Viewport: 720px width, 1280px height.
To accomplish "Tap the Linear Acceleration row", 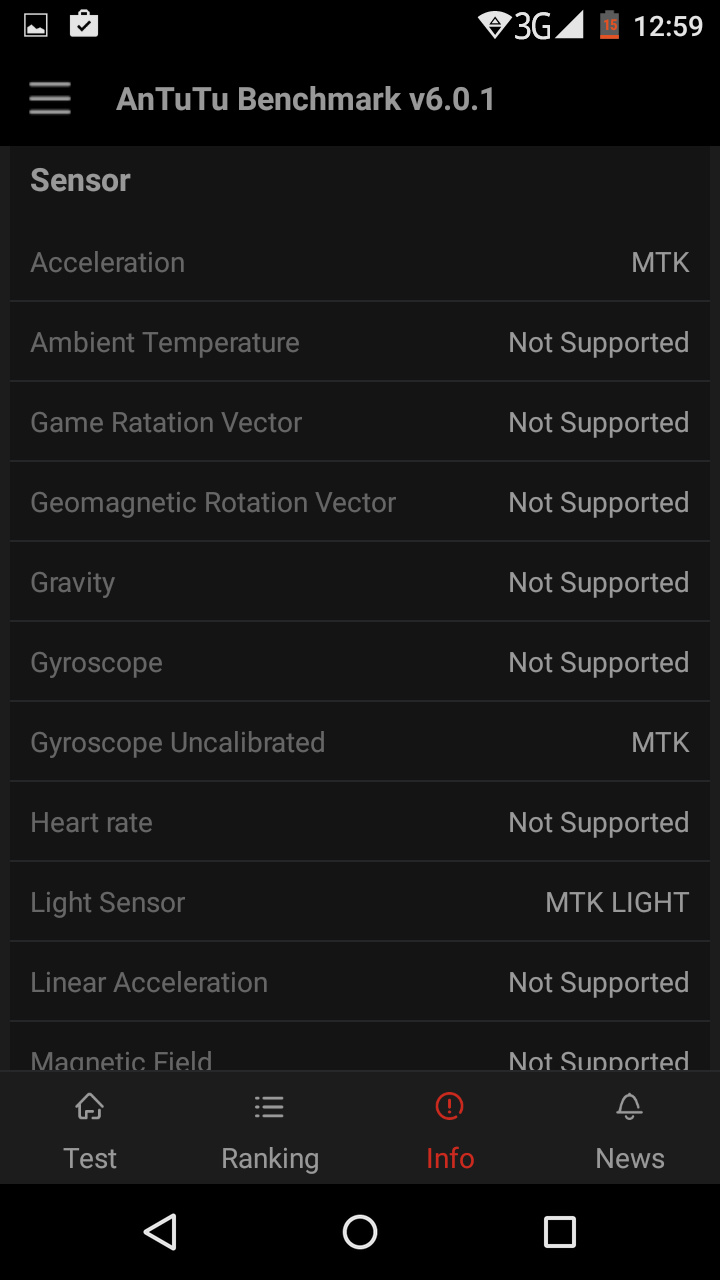I will tap(360, 982).
